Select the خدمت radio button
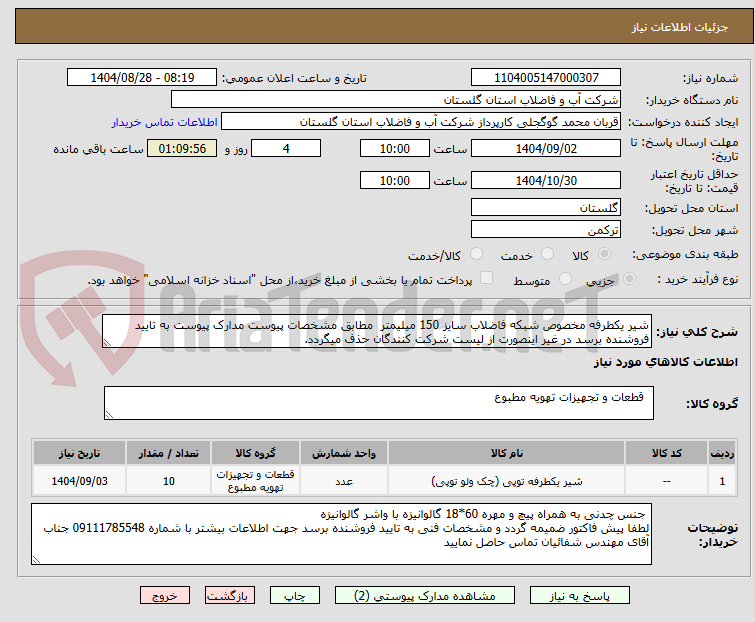Image resolution: width=755 pixels, height=622 pixels. (547, 254)
